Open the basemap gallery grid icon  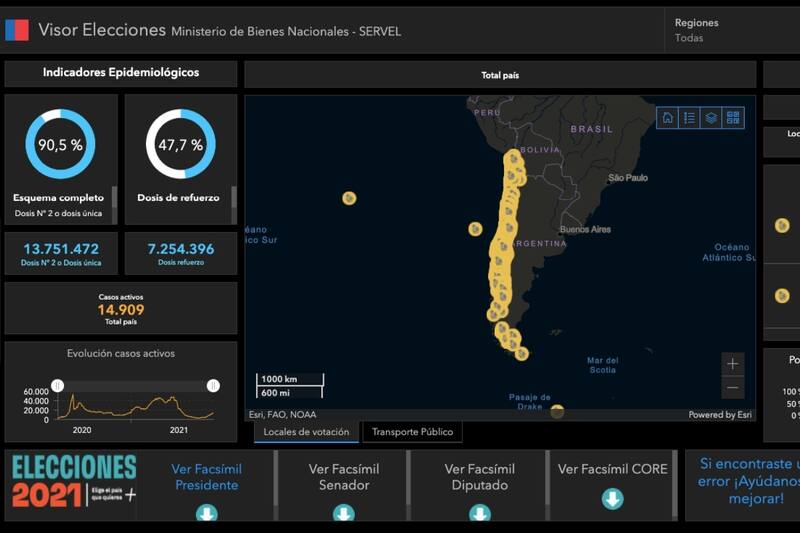point(734,118)
